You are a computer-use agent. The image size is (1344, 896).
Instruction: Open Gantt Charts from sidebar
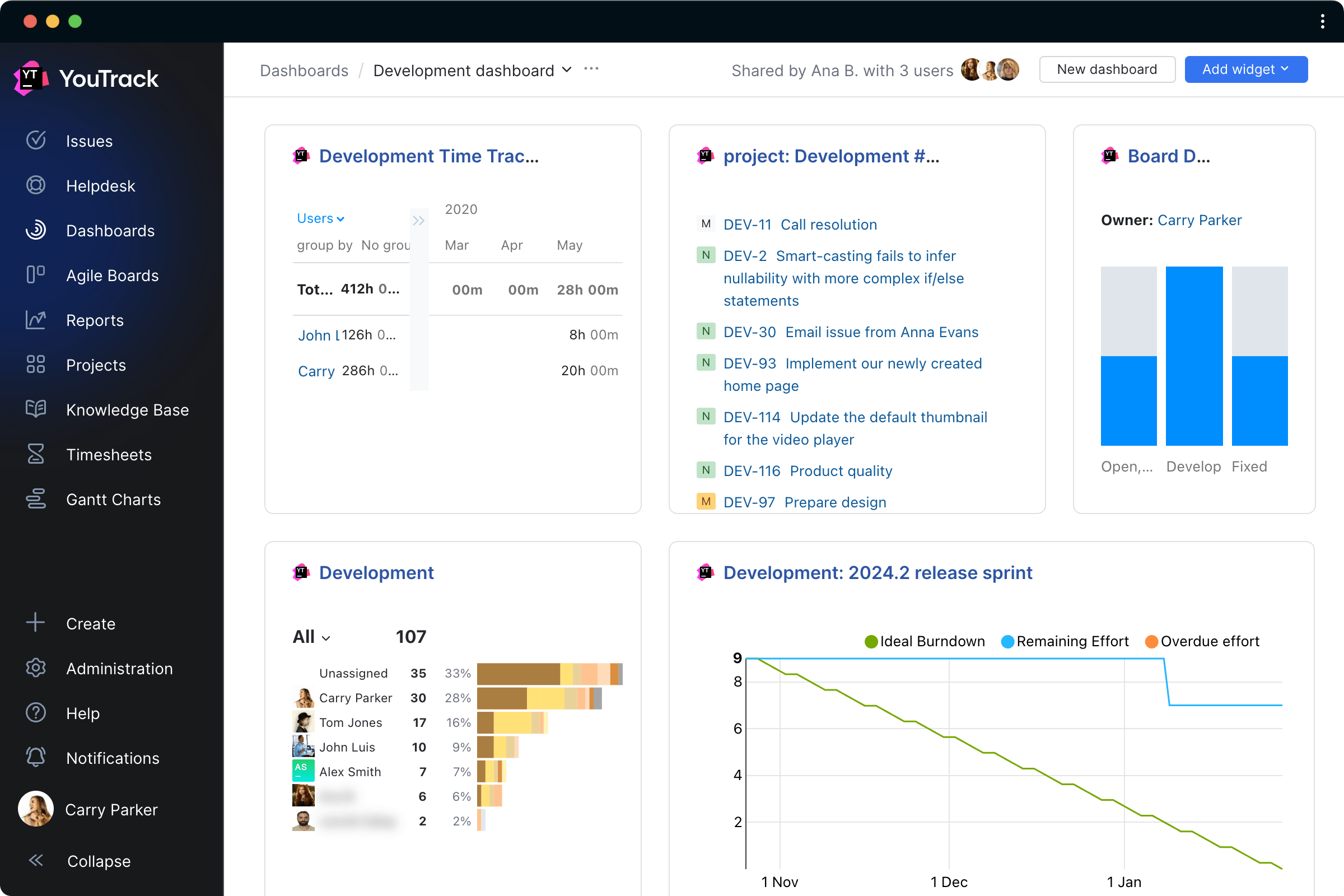[113, 499]
